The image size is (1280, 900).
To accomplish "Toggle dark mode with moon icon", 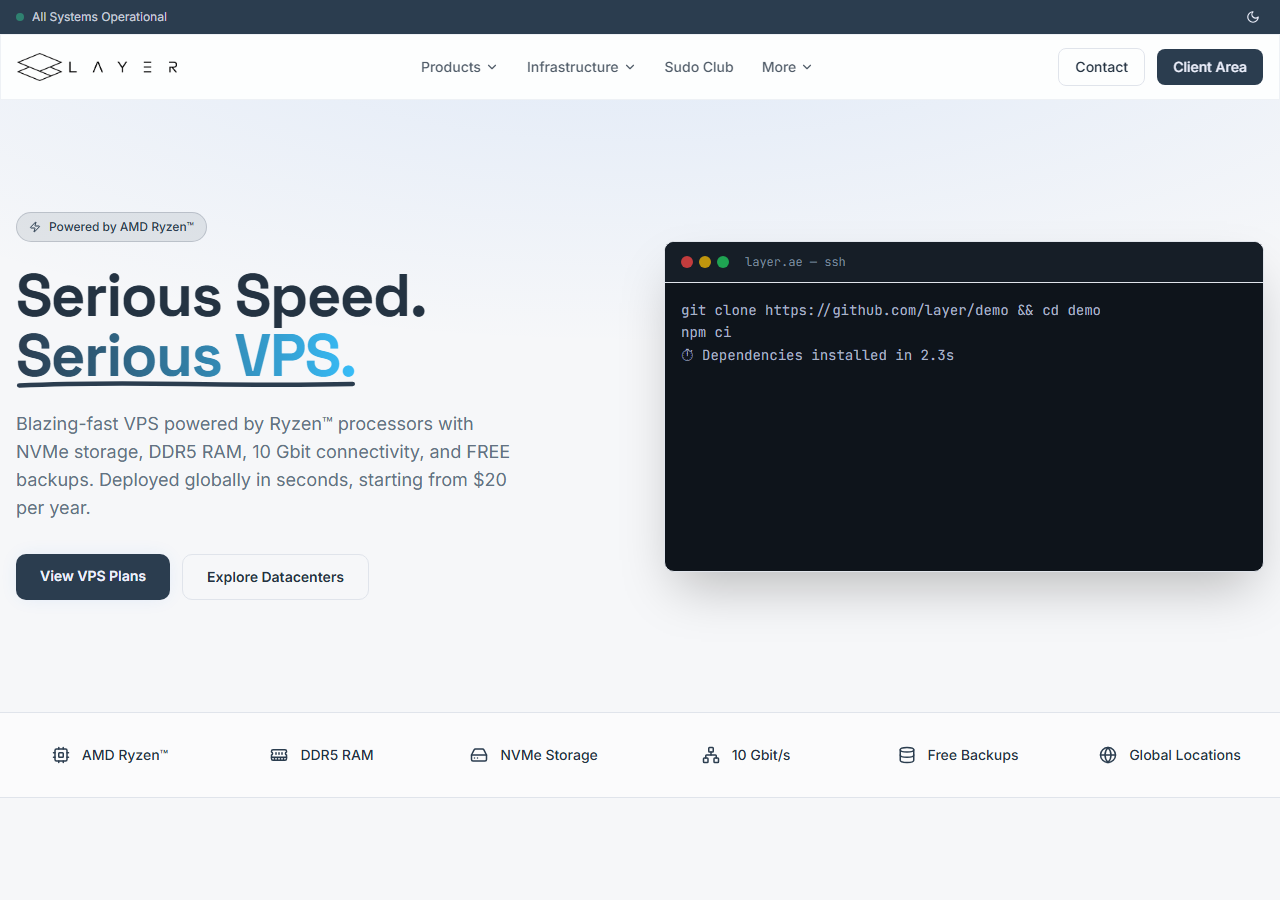I will [x=1253, y=17].
